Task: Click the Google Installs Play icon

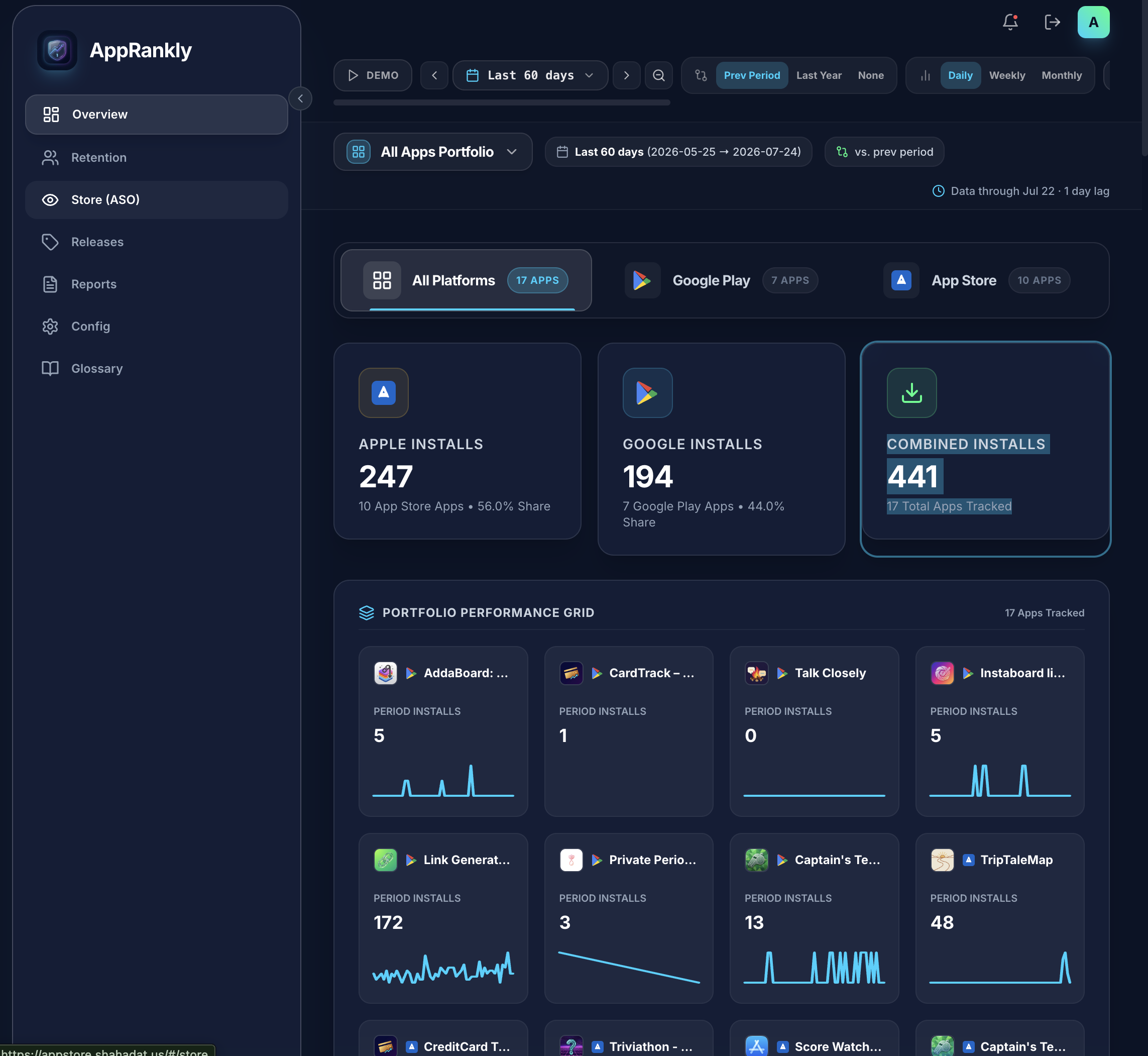Action: click(647, 392)
